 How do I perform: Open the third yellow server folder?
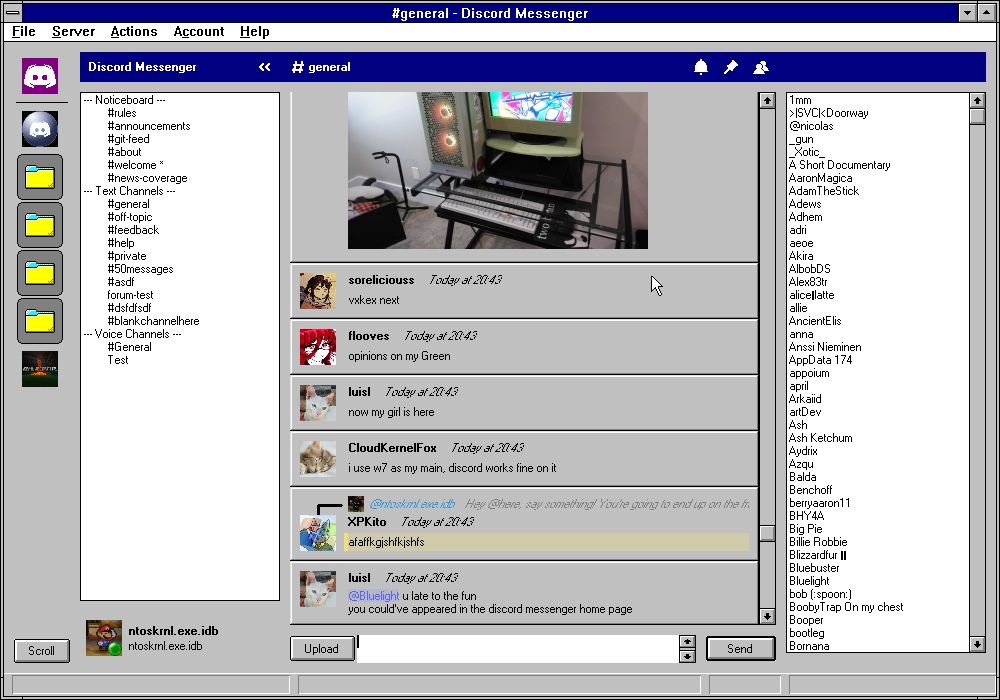pos(40,273)
